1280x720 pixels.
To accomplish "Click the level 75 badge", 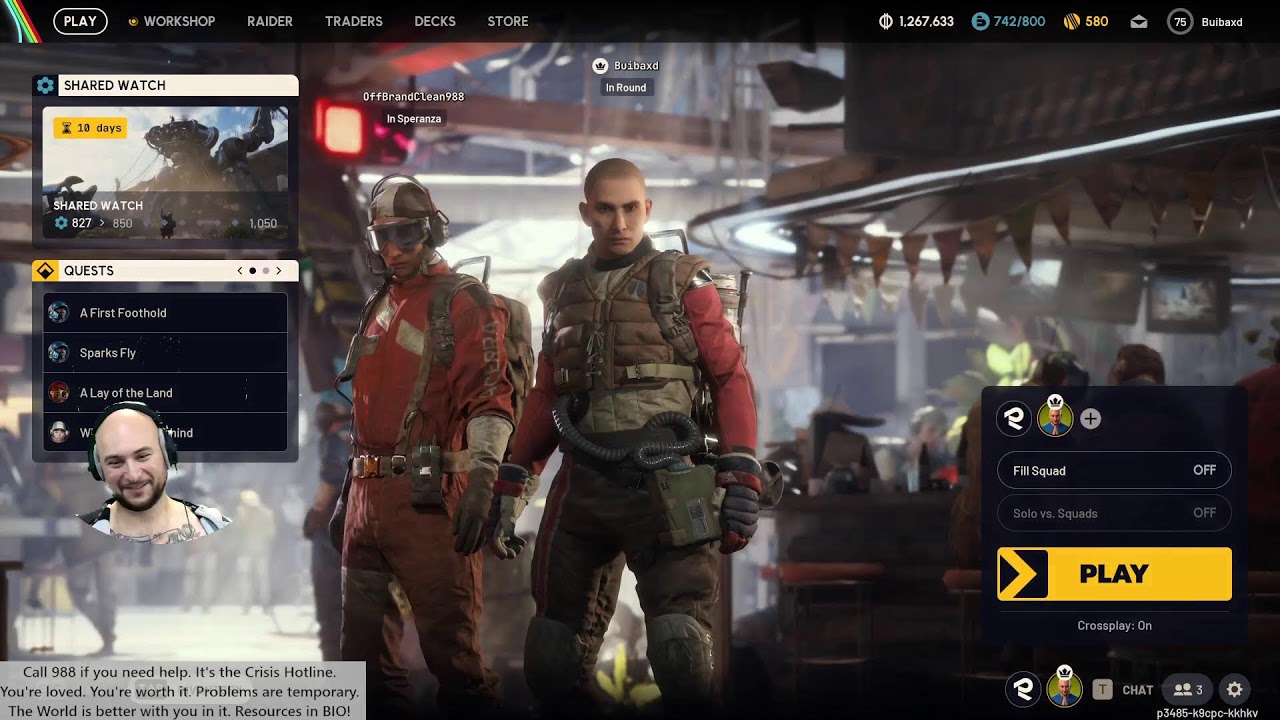I will coord(1180,21).
